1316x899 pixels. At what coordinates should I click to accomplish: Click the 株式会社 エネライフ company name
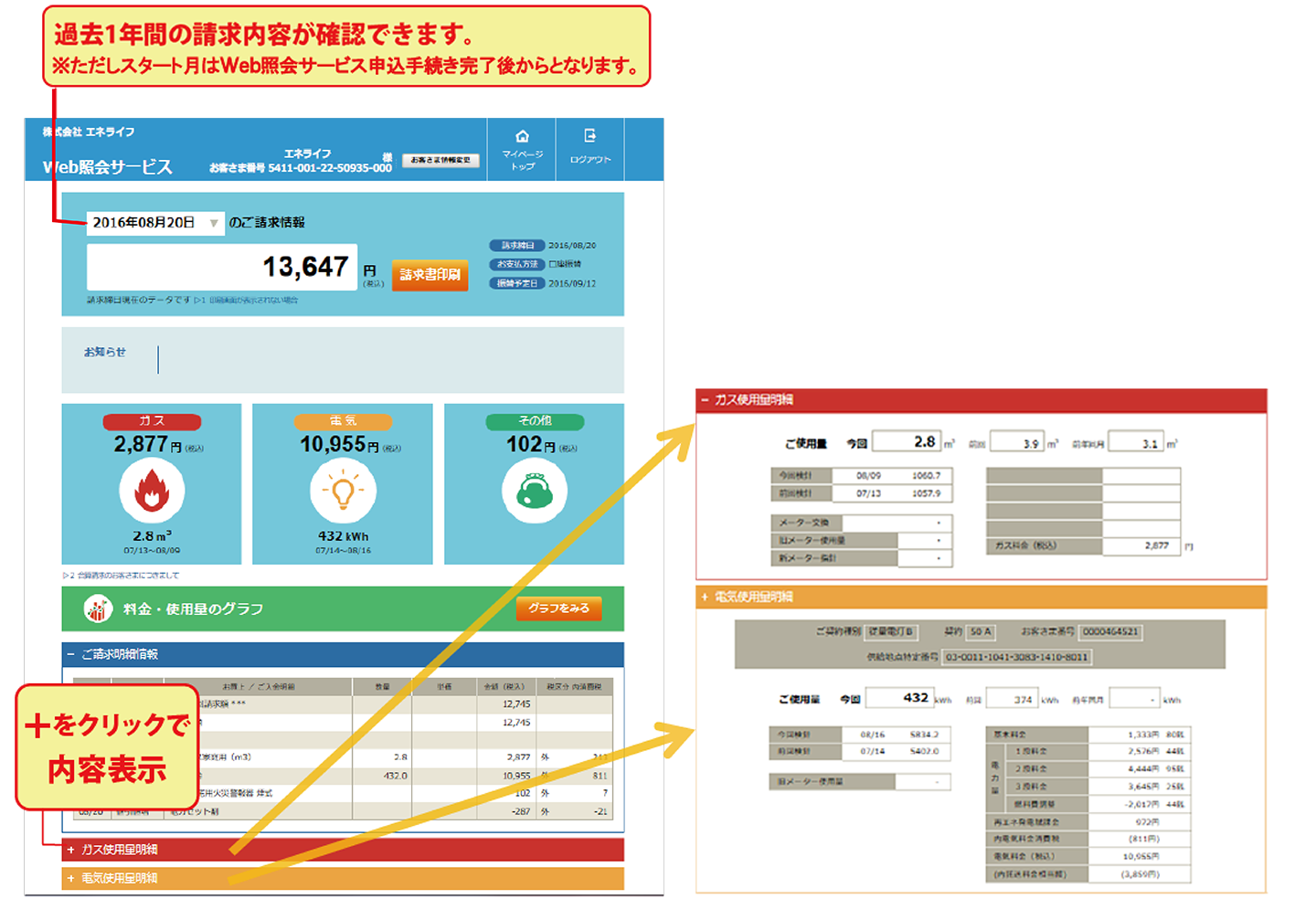point(89,132)
